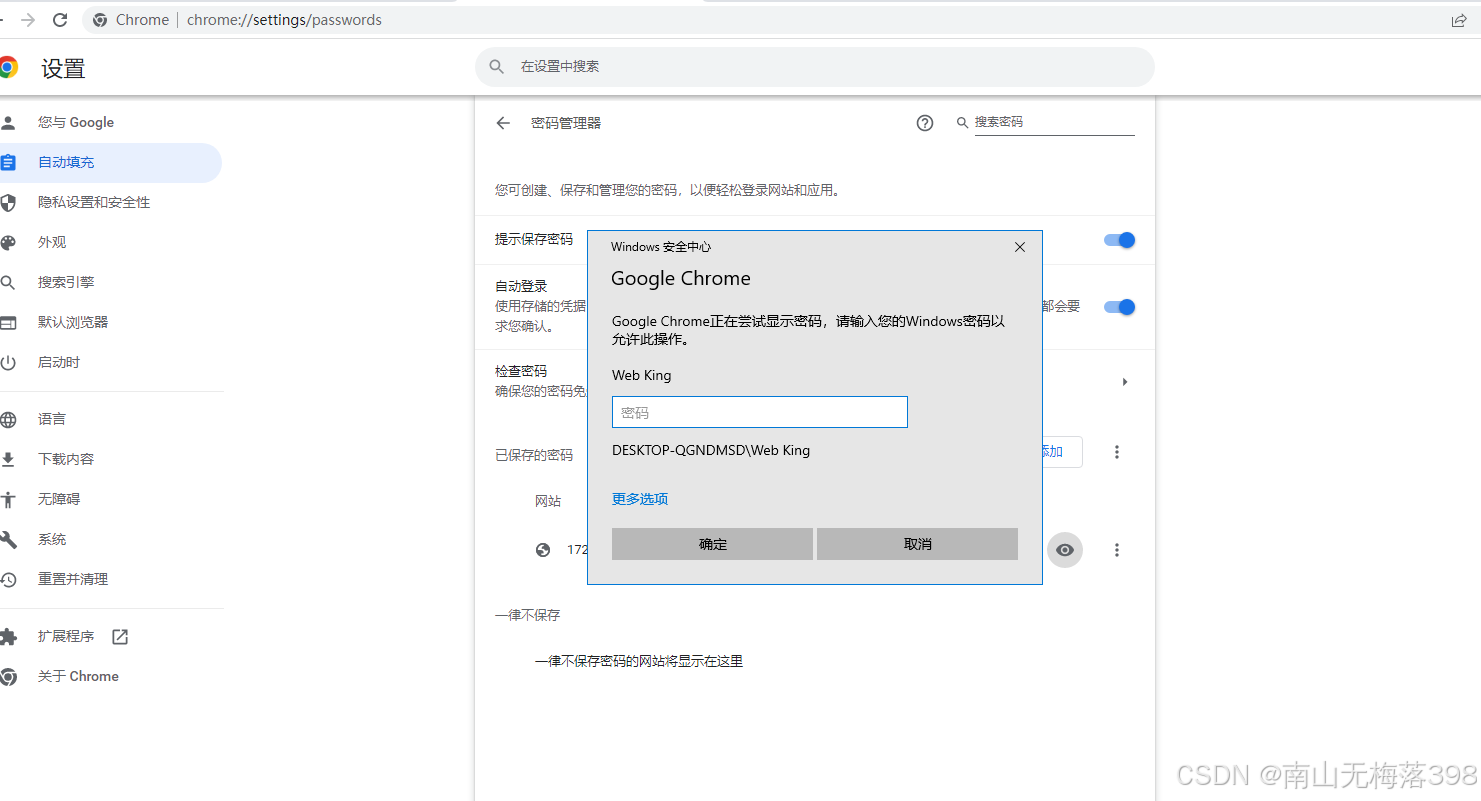Click the 一律不保存 heading
Screen dimensions: 1481x801
(528, 615)
